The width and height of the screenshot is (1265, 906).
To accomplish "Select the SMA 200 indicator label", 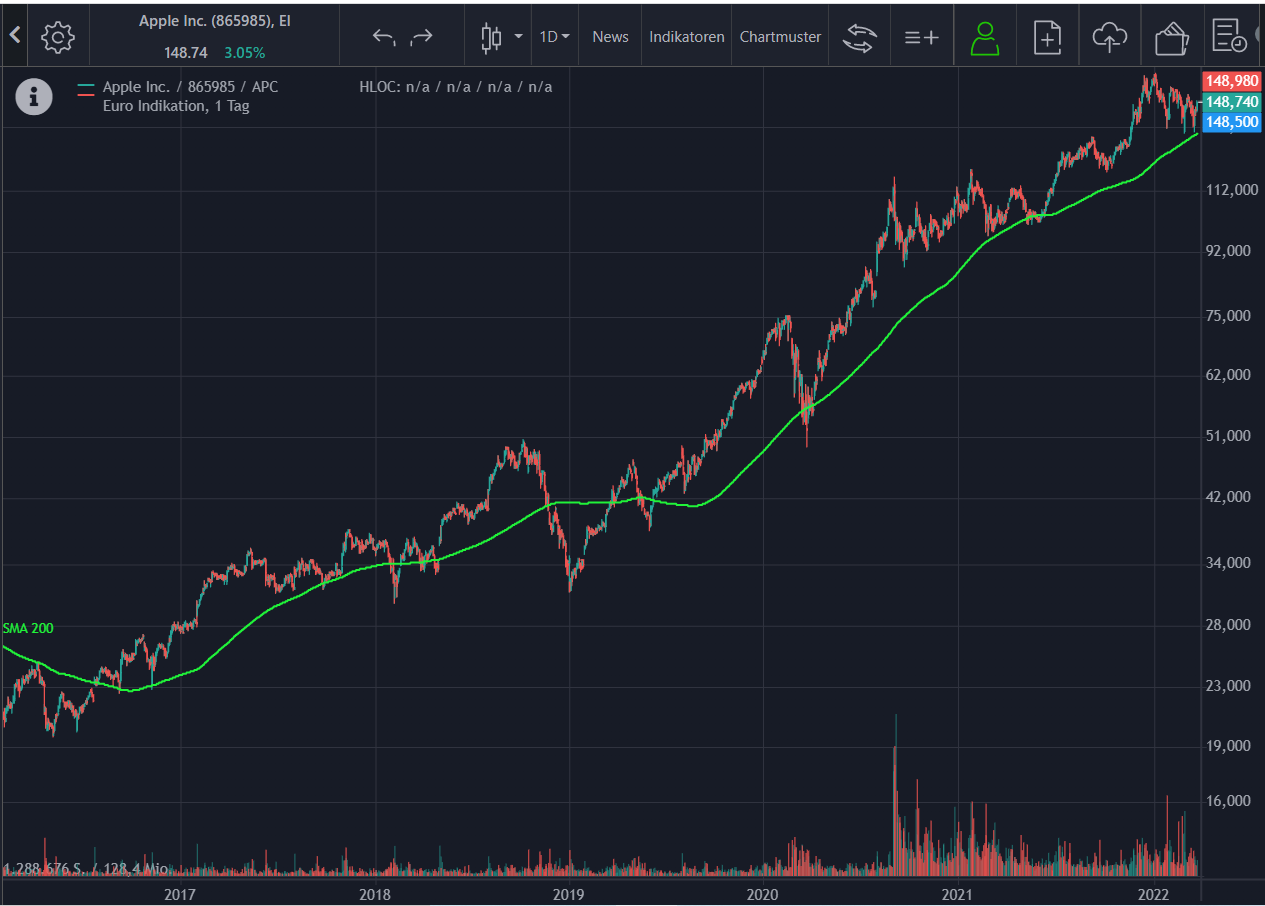I will coord(28,628).
